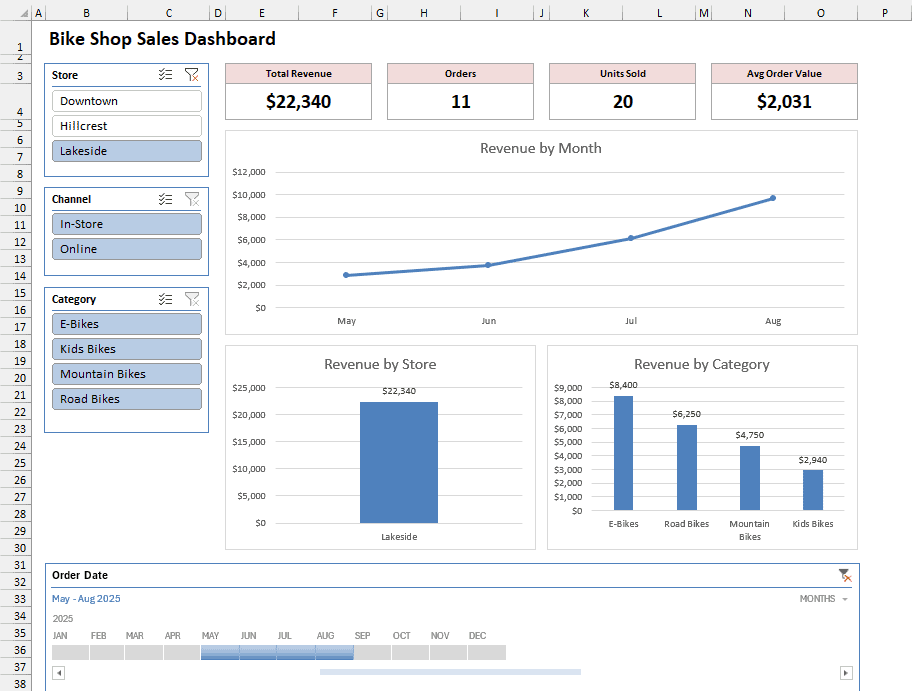The image size is (912, 691).
Task: Select MAR on the timeline
Action: 144,652
